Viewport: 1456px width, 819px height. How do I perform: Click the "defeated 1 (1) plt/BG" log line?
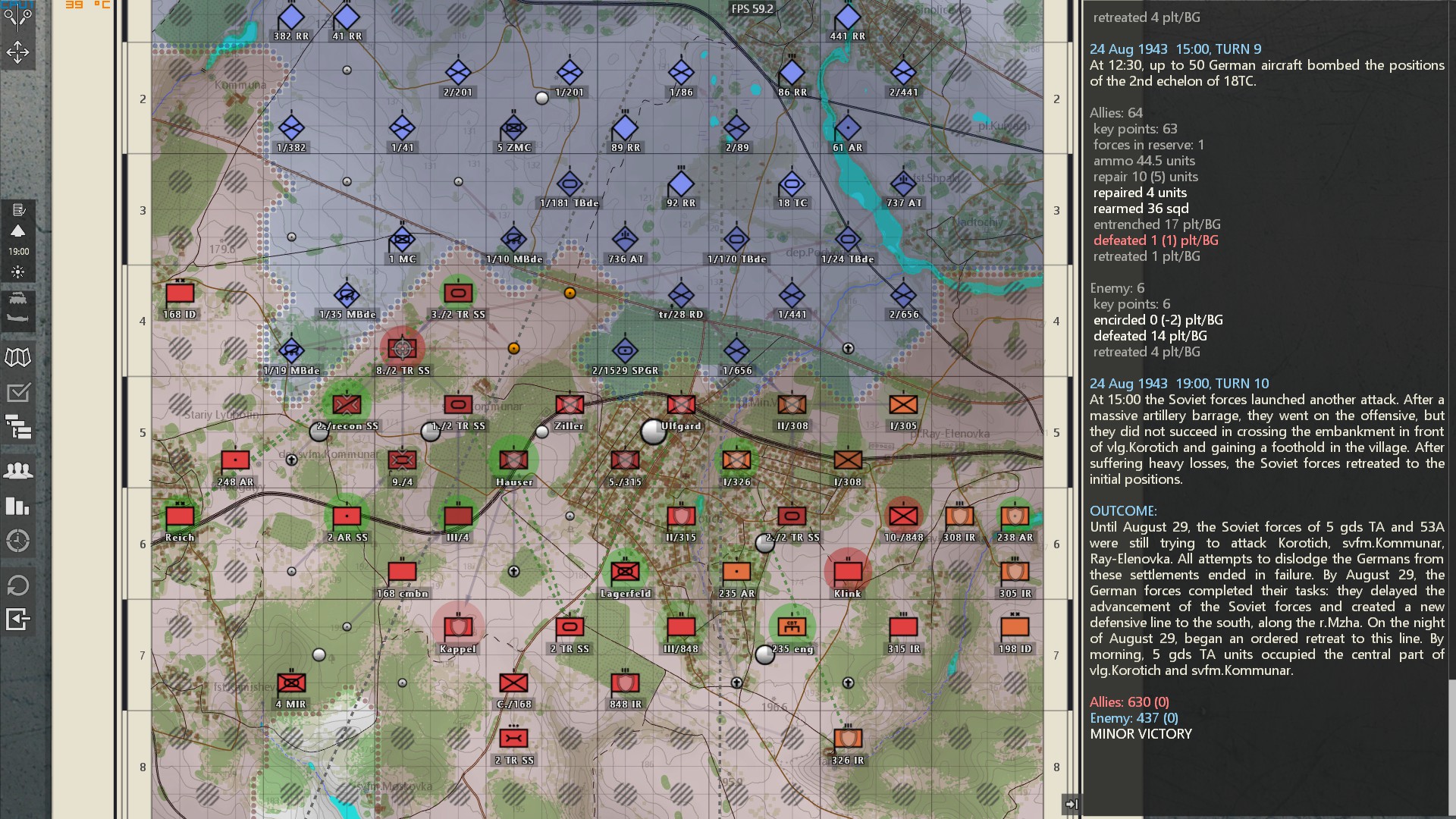pos(1156,240)
